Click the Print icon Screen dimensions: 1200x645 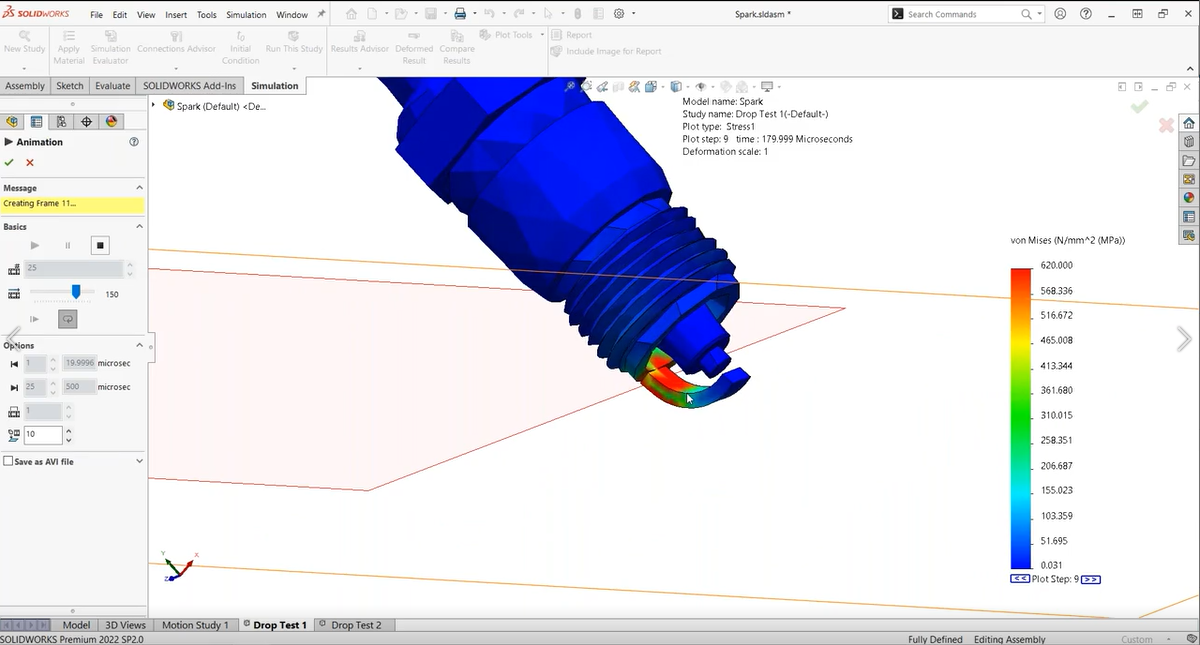(460, 14)
